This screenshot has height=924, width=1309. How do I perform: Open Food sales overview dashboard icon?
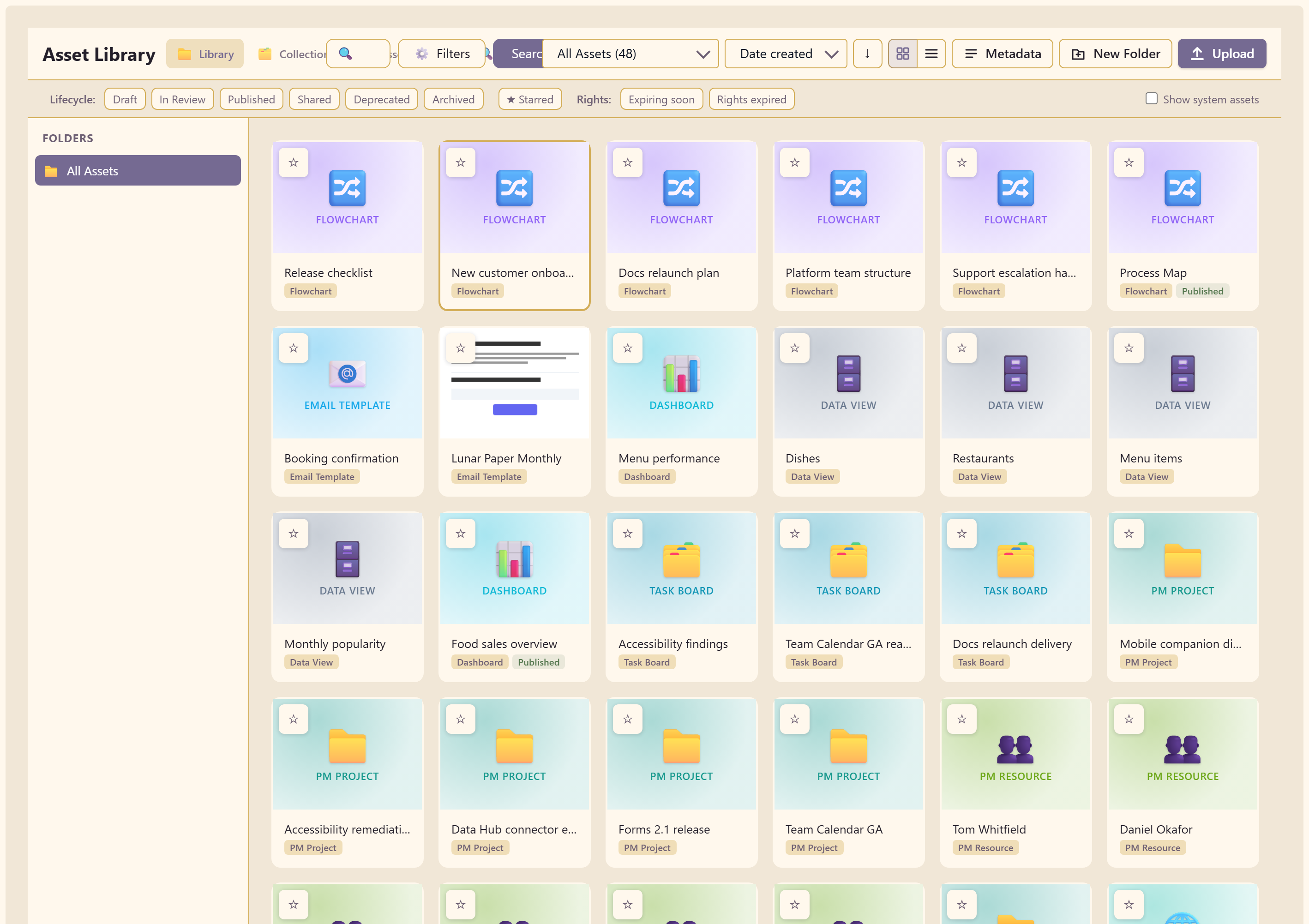point(514,559)
